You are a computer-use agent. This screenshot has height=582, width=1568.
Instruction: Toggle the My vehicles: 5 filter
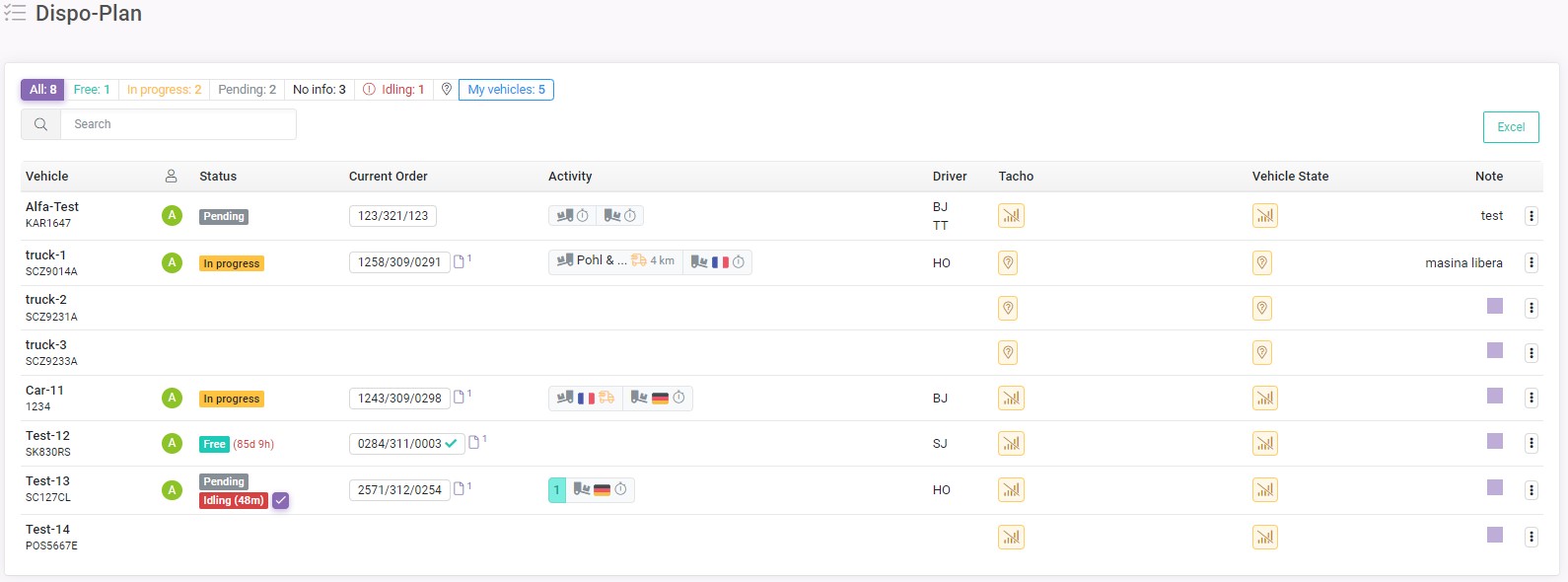506,90
